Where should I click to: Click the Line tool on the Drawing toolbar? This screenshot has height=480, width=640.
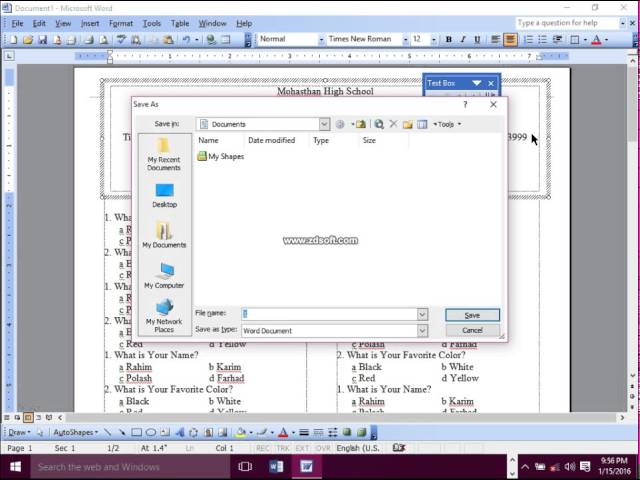107,432
